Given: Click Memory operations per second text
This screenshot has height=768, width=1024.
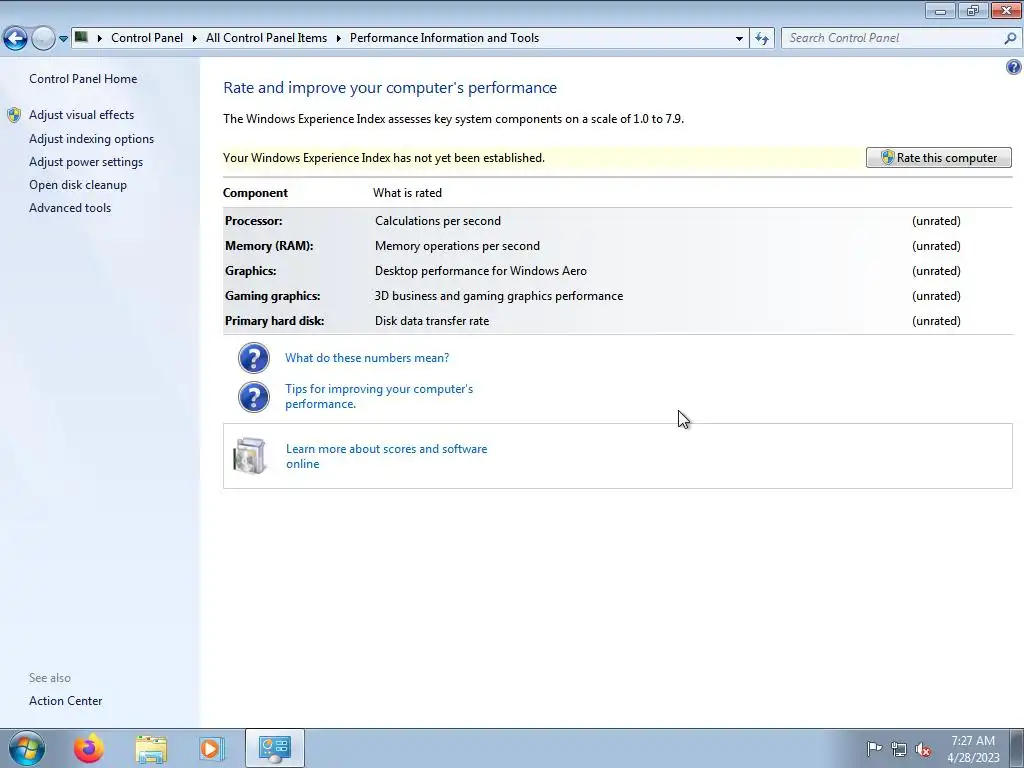Looking at the screenshot, I should coord(457,246).
